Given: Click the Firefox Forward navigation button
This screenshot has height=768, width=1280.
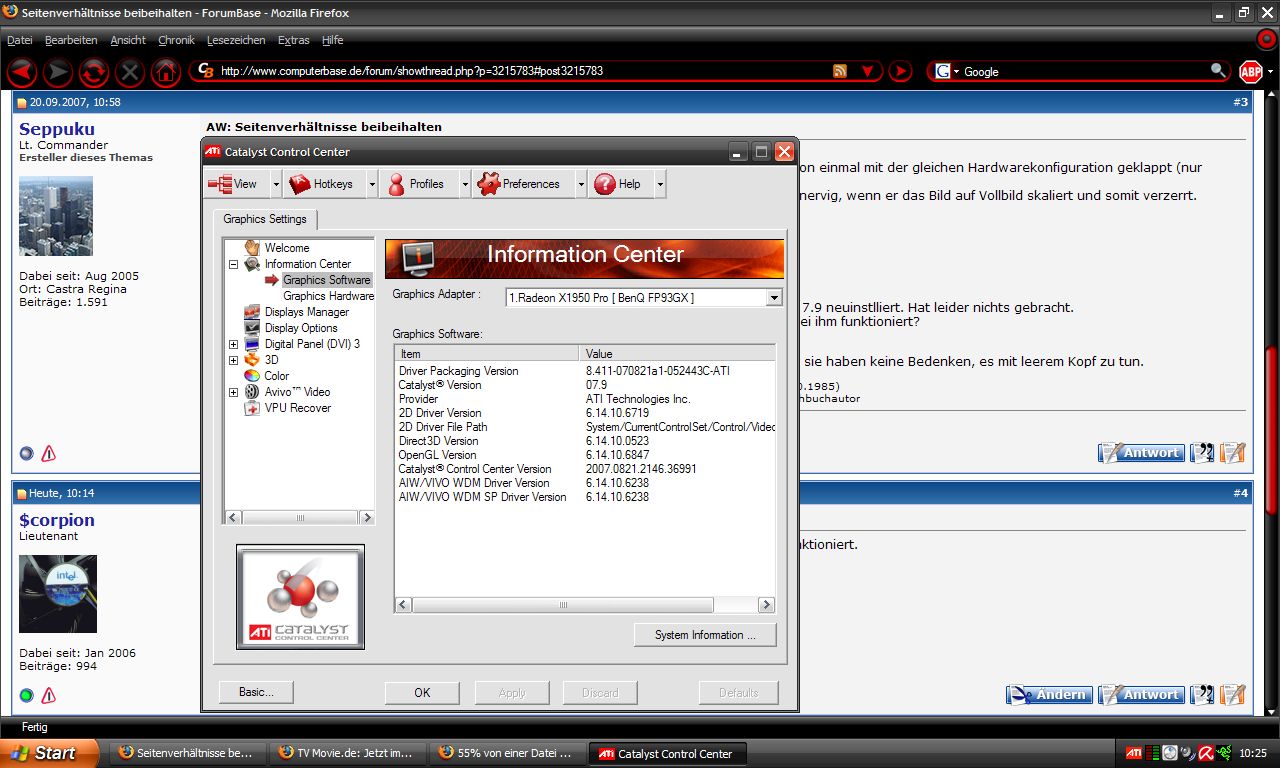Looking at the screenshot, I should [58, 72].
